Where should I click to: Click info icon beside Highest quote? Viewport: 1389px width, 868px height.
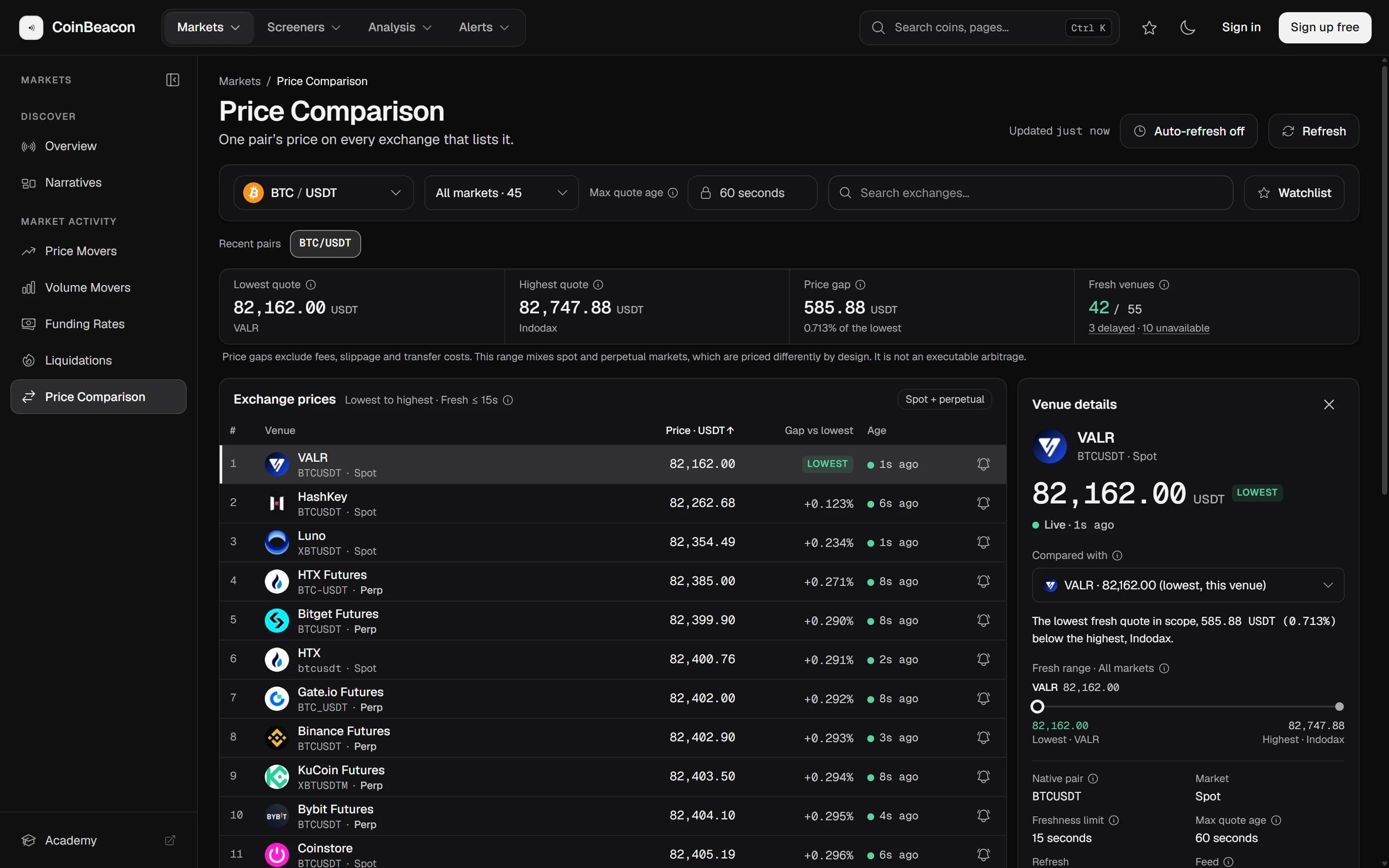[x=598, y=285]
